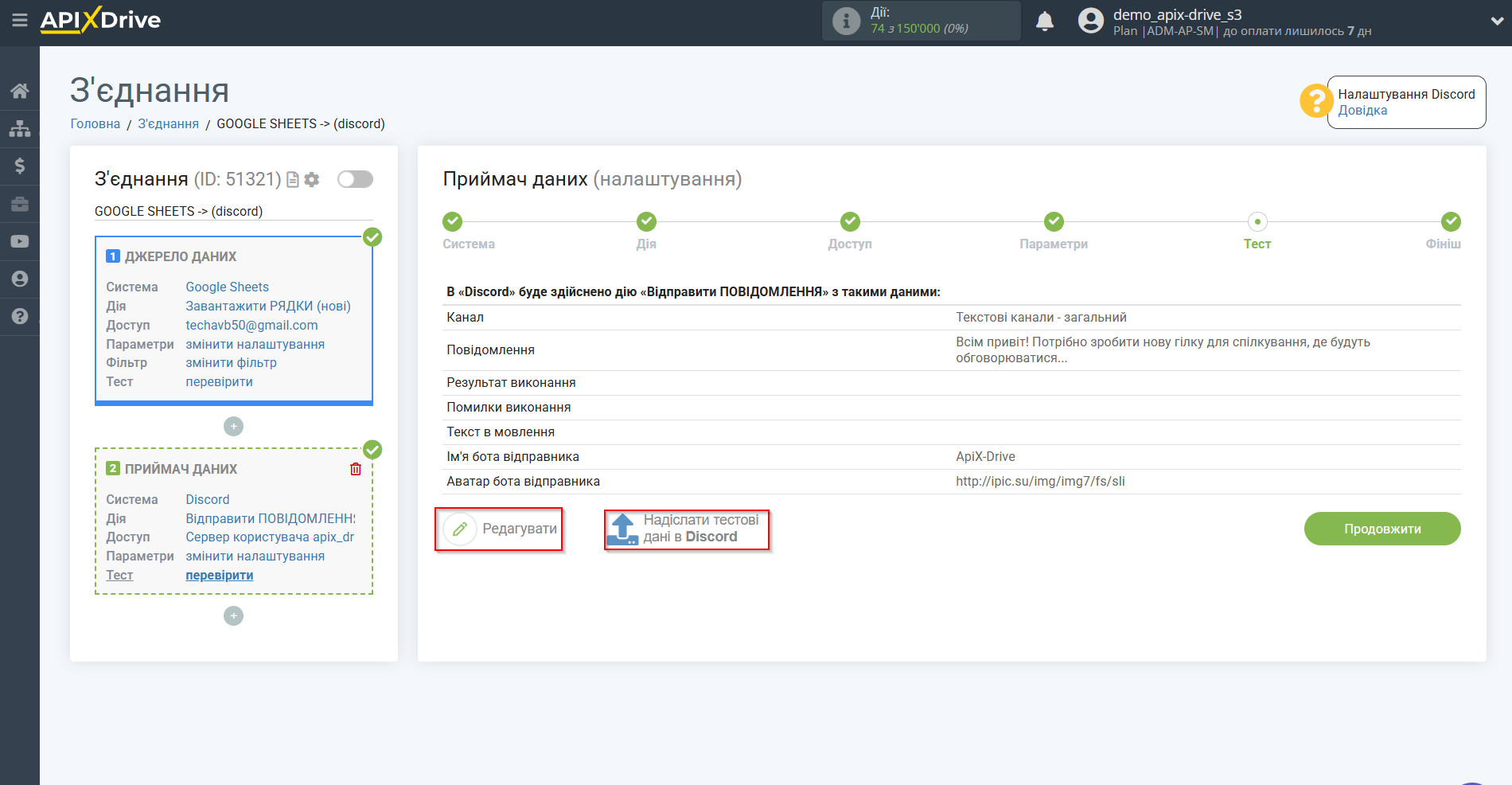This screenshot has width=1512, height=785.
Task: Open the Довідка link
Action: [1362, 111]
